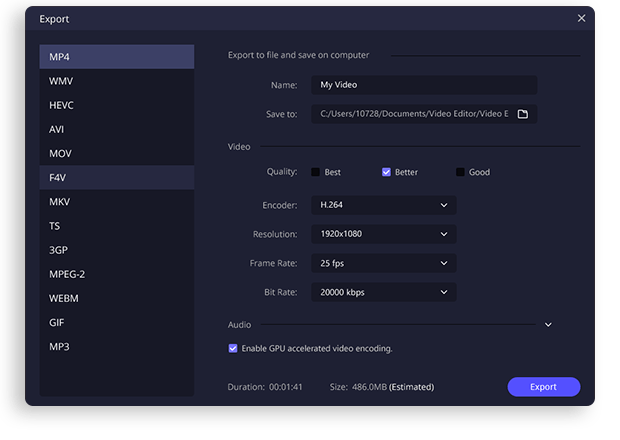
Task: Select MP4 format in the list
Action: [x=116, y=57]
